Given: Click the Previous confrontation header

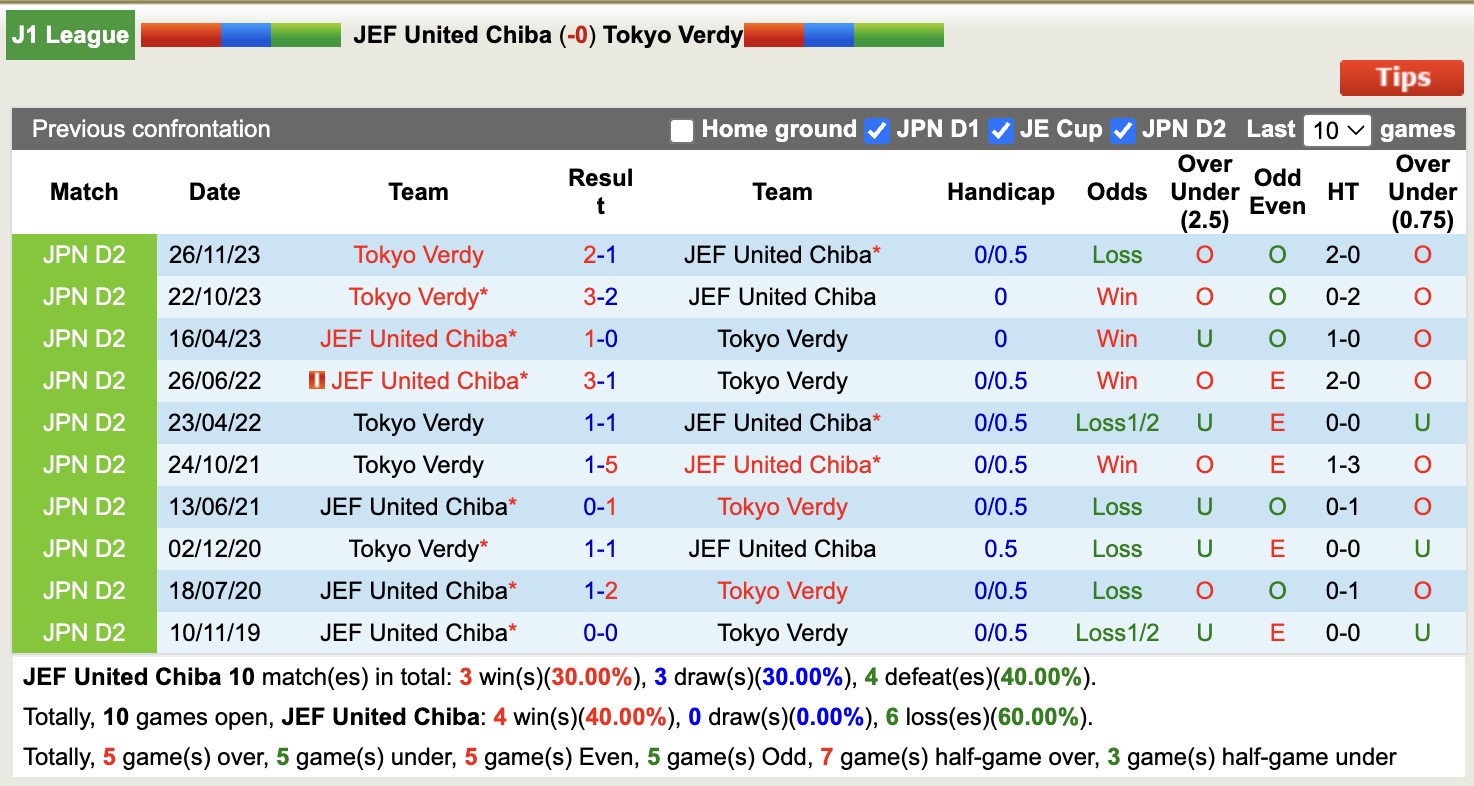Looking at the screenshot, I should [151, 129].
